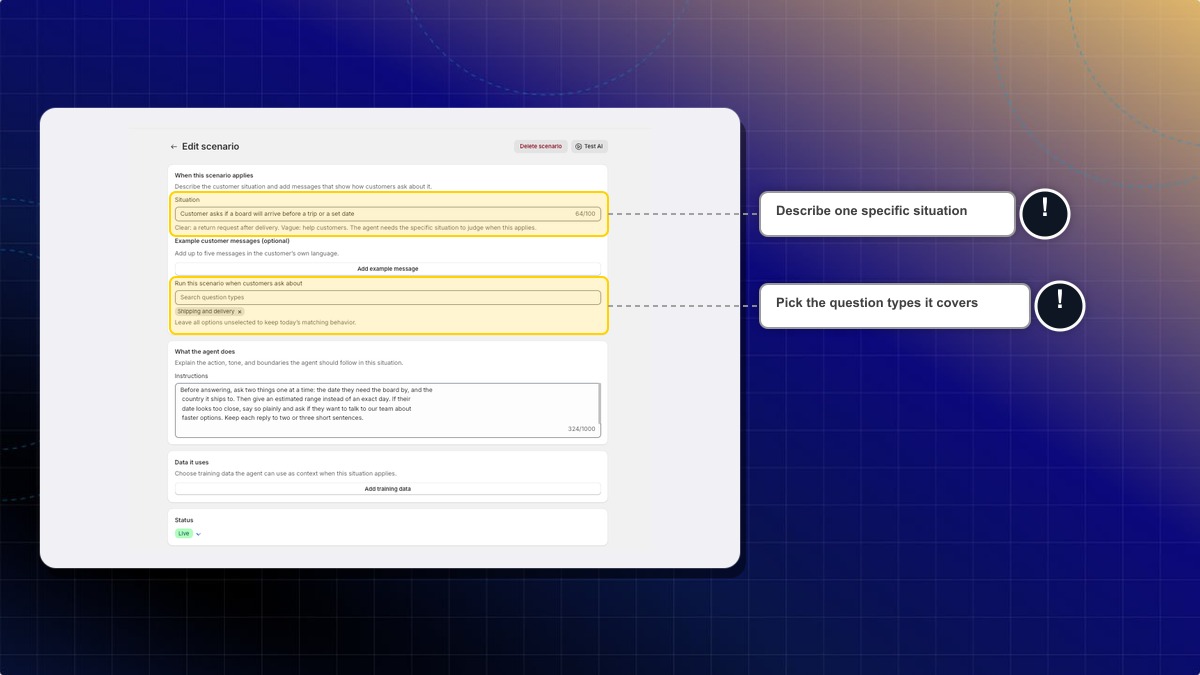This screenshot has height=675, width=1200.
Task: Click the Edit scenario heading
Action: pos(210,147)
